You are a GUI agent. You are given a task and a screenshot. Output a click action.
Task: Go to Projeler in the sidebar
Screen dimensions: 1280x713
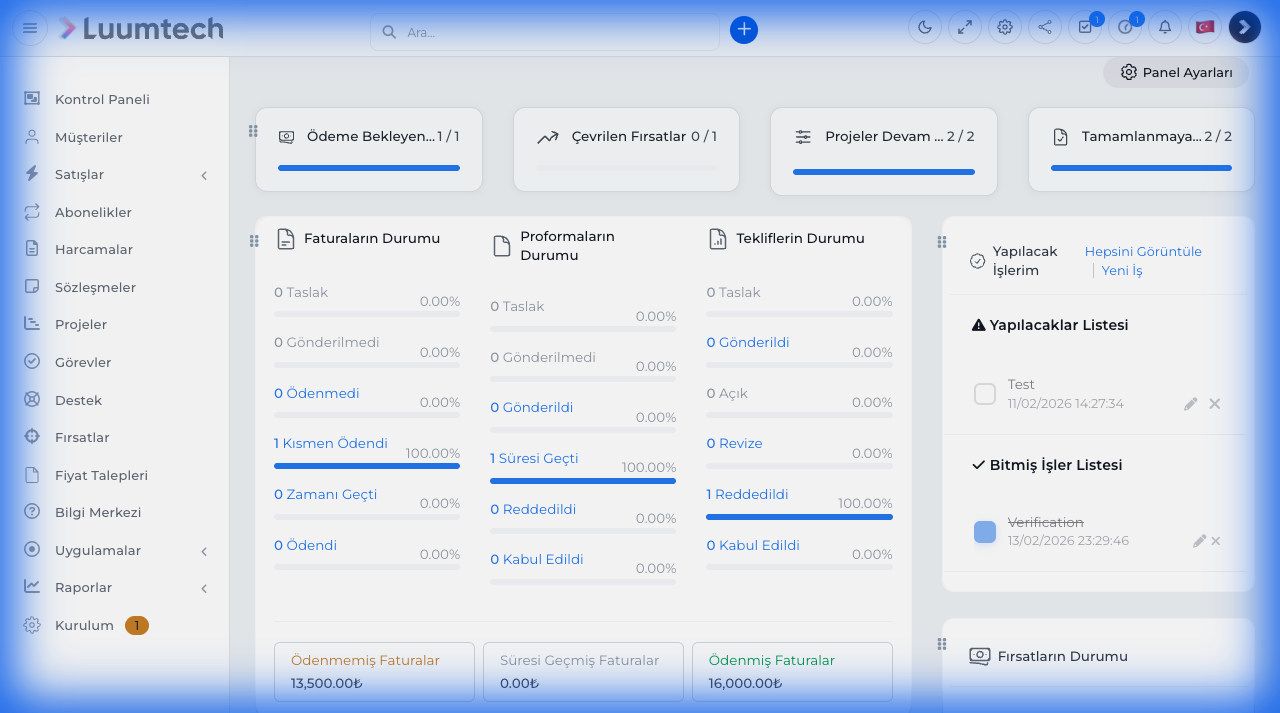80,324
